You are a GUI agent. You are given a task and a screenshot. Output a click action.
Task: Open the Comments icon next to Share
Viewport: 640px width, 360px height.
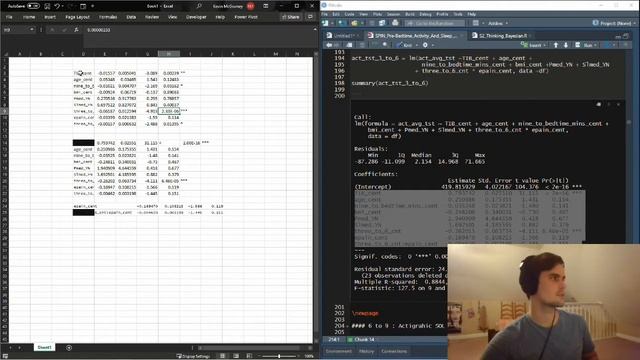click(310, 17)
